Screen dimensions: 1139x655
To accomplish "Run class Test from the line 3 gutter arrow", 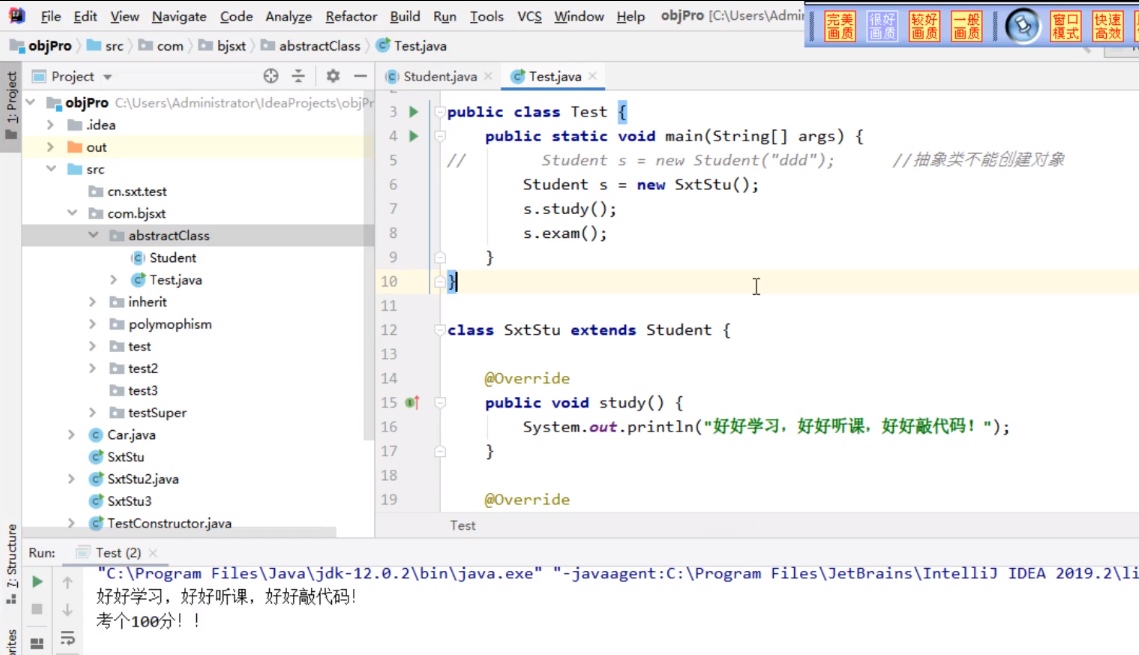I will (413, 112).
